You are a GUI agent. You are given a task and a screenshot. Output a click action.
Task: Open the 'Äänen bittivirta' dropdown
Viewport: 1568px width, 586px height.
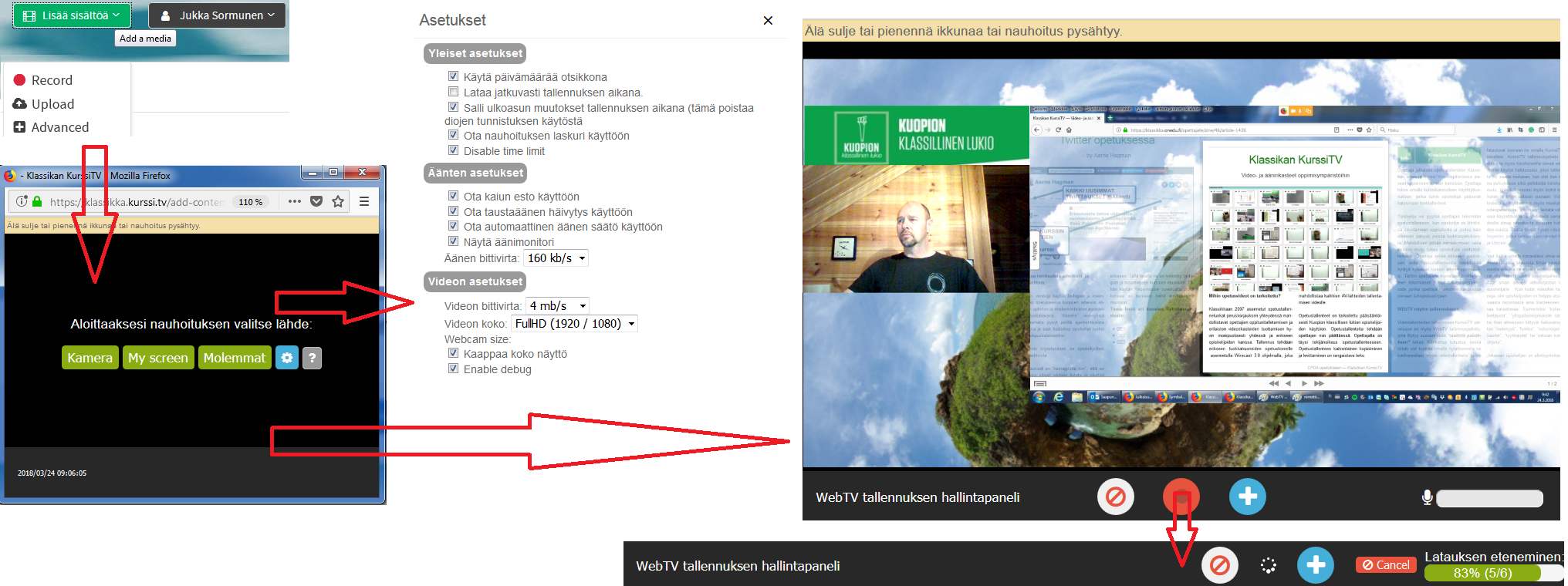tap(556, 258)
